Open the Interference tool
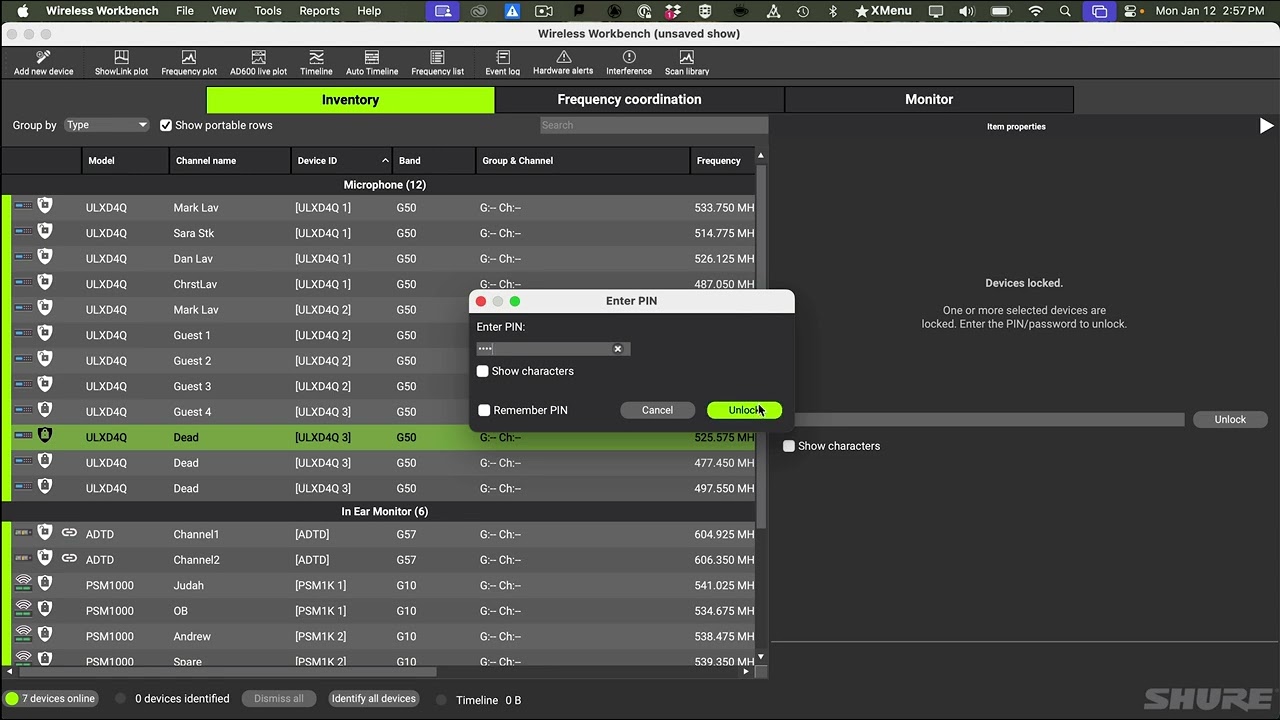Screen dimensions: 1280x720 coord(629,63)
